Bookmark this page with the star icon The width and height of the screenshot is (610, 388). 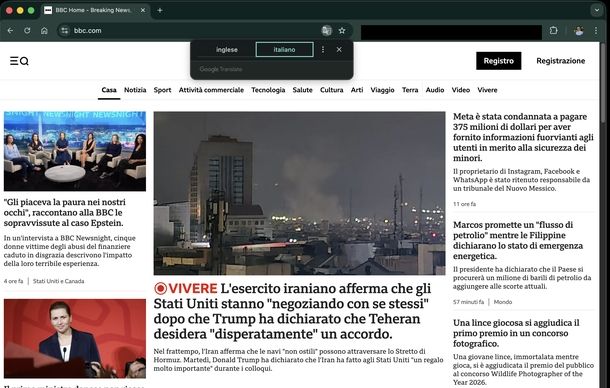342,30
